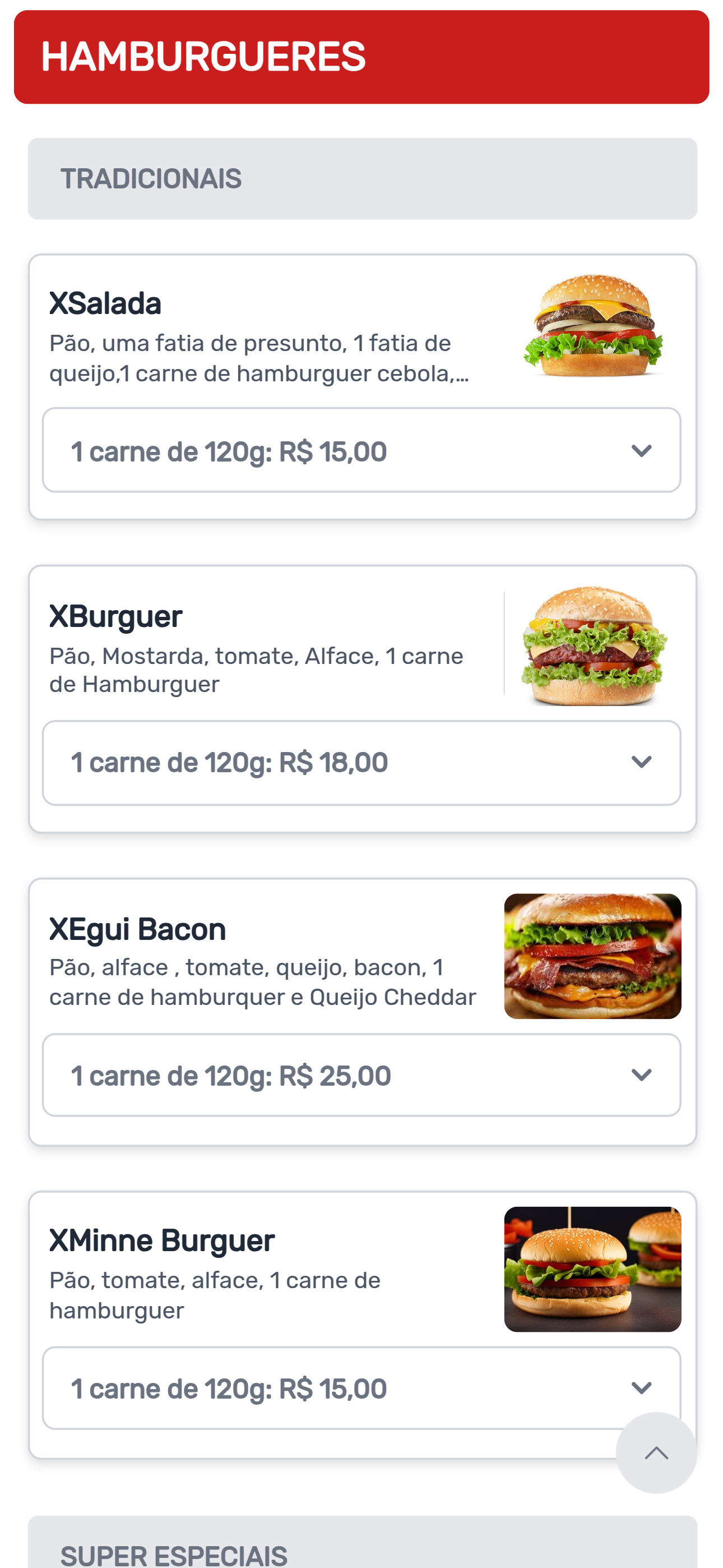This screenshot has width=723, height=1568.
Task: Click the XBurguer ingredients text
Action: tap(256, 670)
